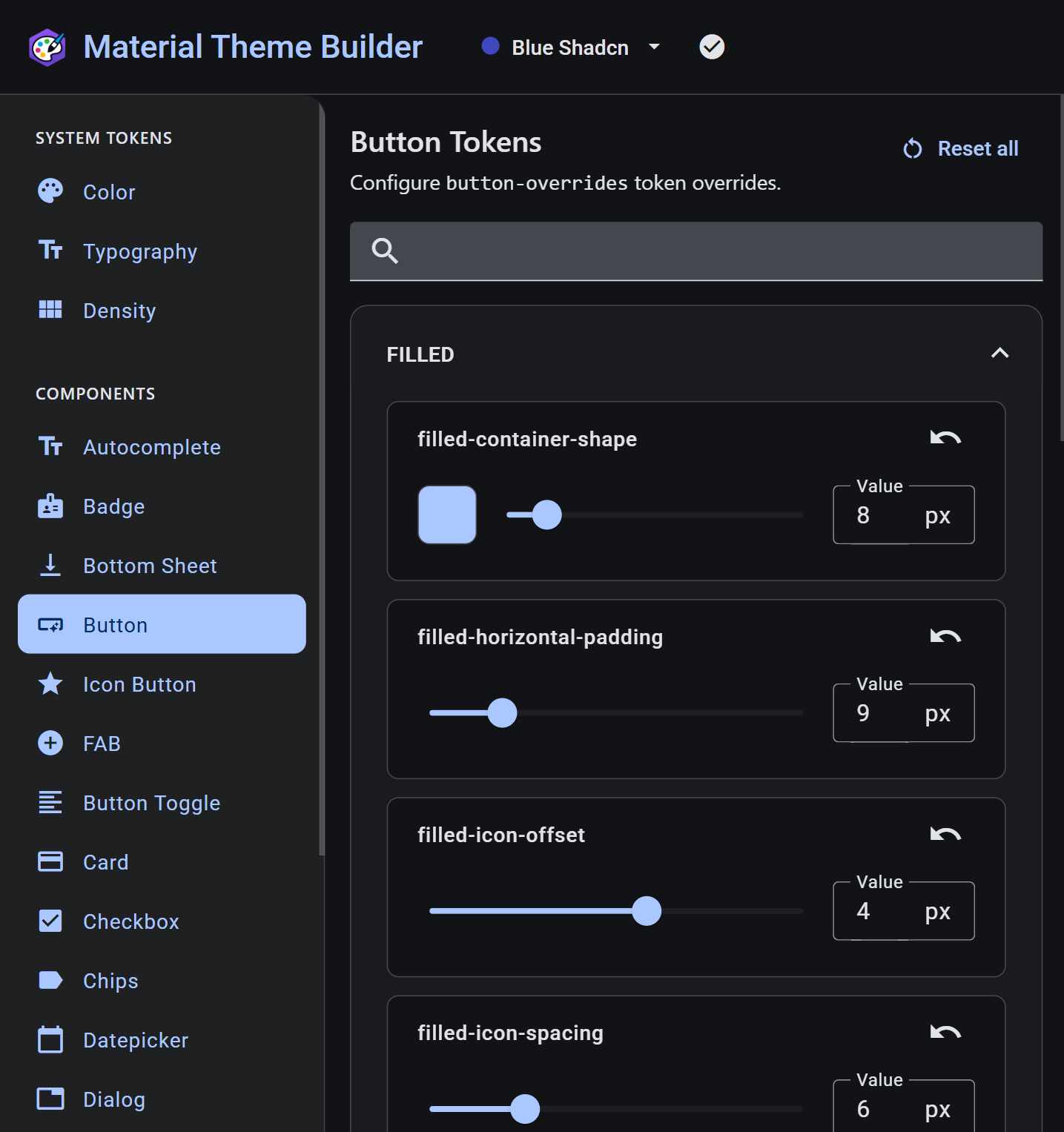This screenshot has height=1132, width=1064.
Task: Click the Button Tokens heading
Action: pyautogui.click(x=446, y=142)
